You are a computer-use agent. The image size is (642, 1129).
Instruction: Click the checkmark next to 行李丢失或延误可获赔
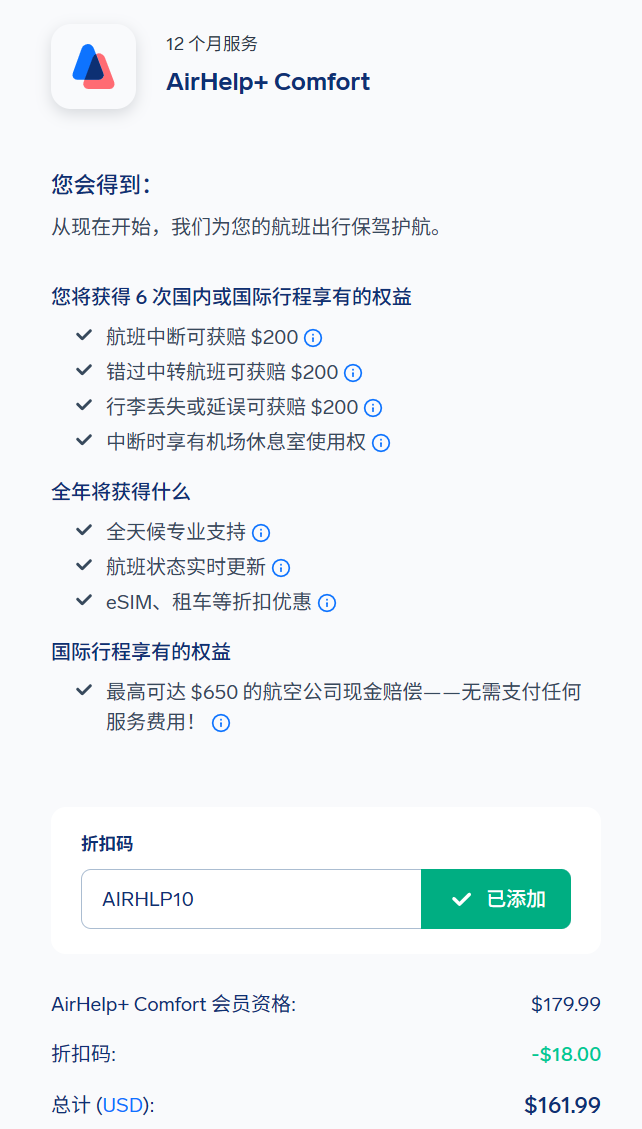(84, 406)
